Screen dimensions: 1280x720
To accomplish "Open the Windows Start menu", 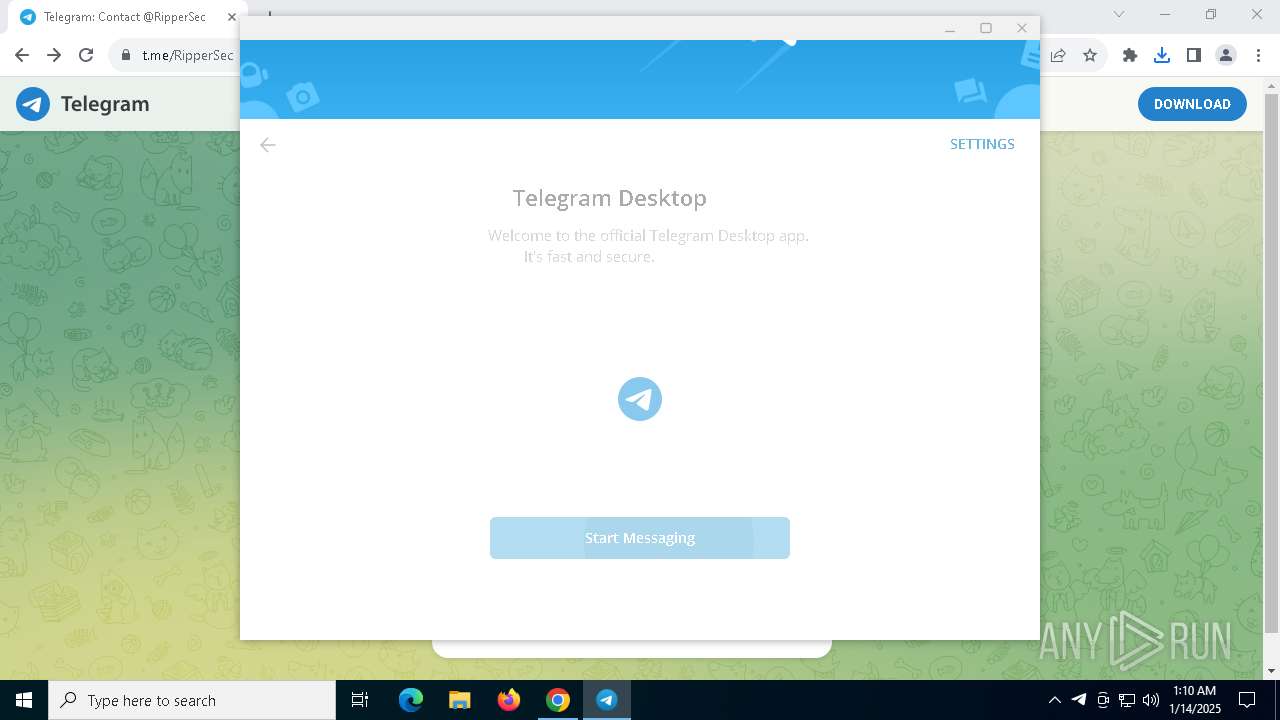I will tap(24, 700).
